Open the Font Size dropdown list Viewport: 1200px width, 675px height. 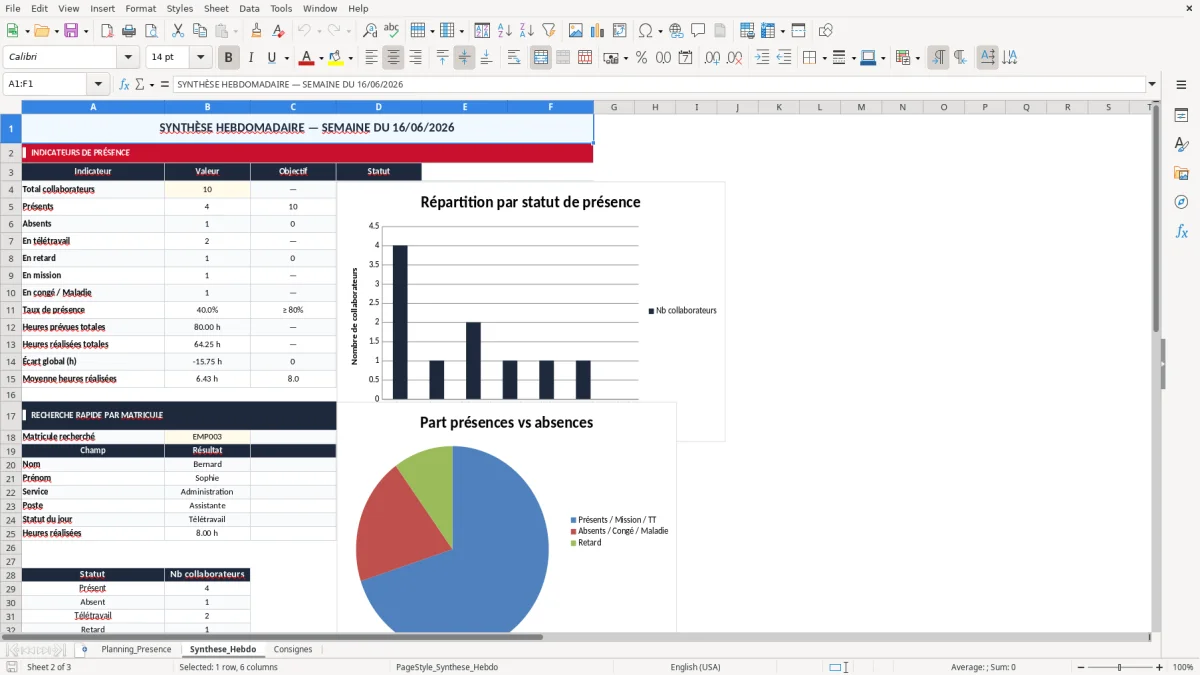(x=201, y=58)
